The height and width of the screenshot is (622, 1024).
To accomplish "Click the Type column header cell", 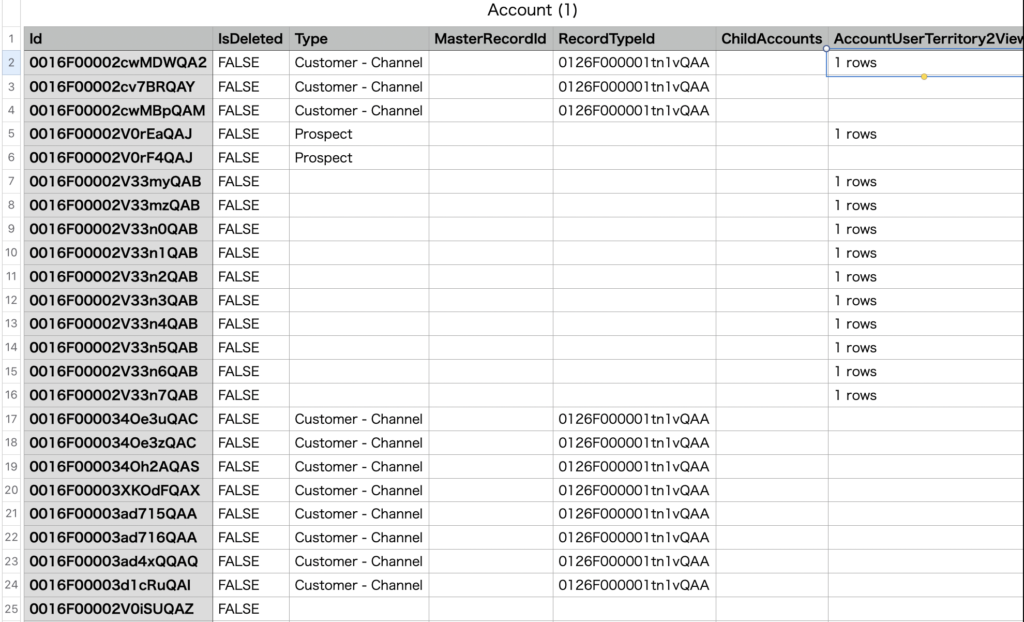I will [x=358, y=39].
